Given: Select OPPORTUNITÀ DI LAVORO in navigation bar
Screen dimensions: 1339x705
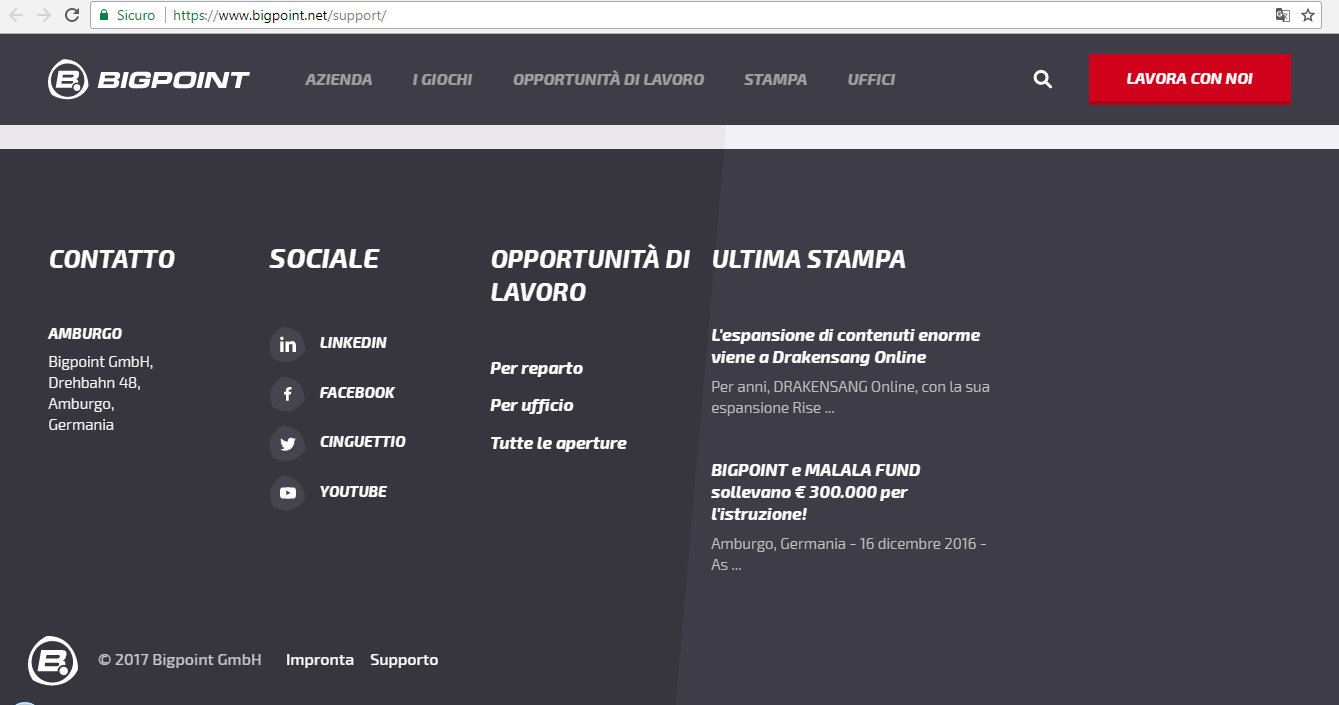Looking at the screenshot, I should [608, 80].
